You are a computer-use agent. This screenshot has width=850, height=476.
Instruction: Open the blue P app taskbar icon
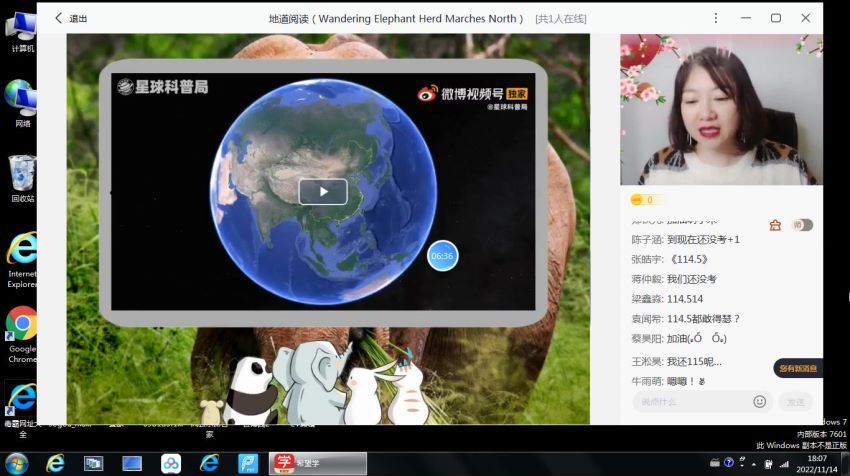tap(248, 464)
